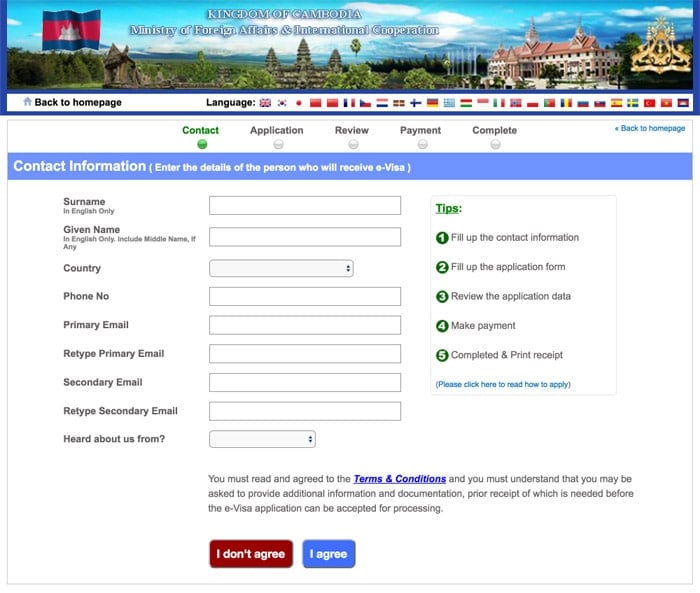Screen dimensions: 700x593
Task: Choose the Vietnamese flag language
Action: tap(667, 103)
